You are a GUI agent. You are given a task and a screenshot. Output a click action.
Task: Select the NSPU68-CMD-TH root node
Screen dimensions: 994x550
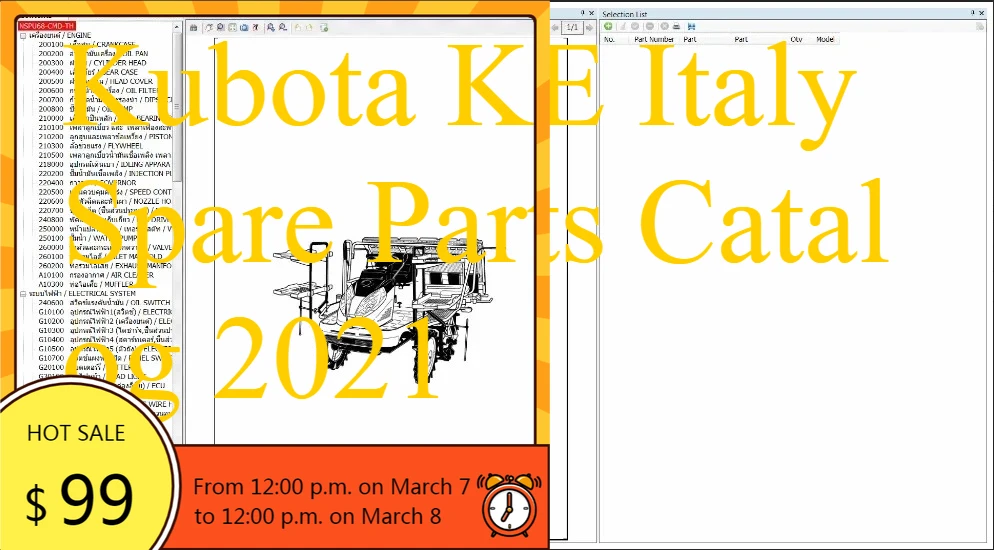coord(46,26)
